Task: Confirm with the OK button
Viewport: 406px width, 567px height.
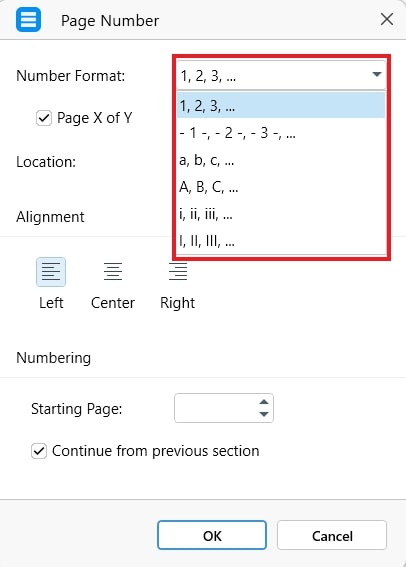Action: [x=212, y=536]
